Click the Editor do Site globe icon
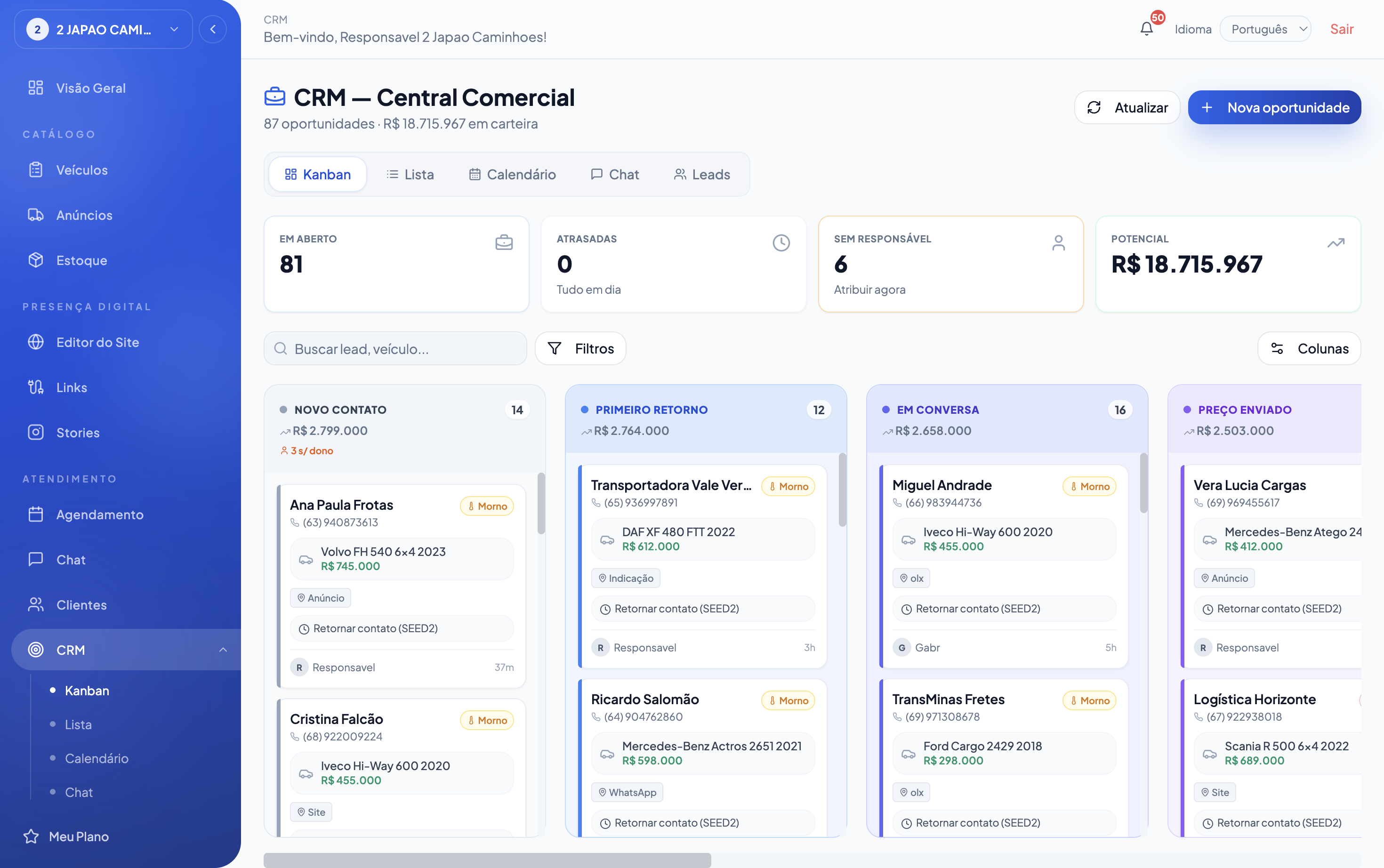Screen dimensions: 1384x868 [x=36, y=342]
